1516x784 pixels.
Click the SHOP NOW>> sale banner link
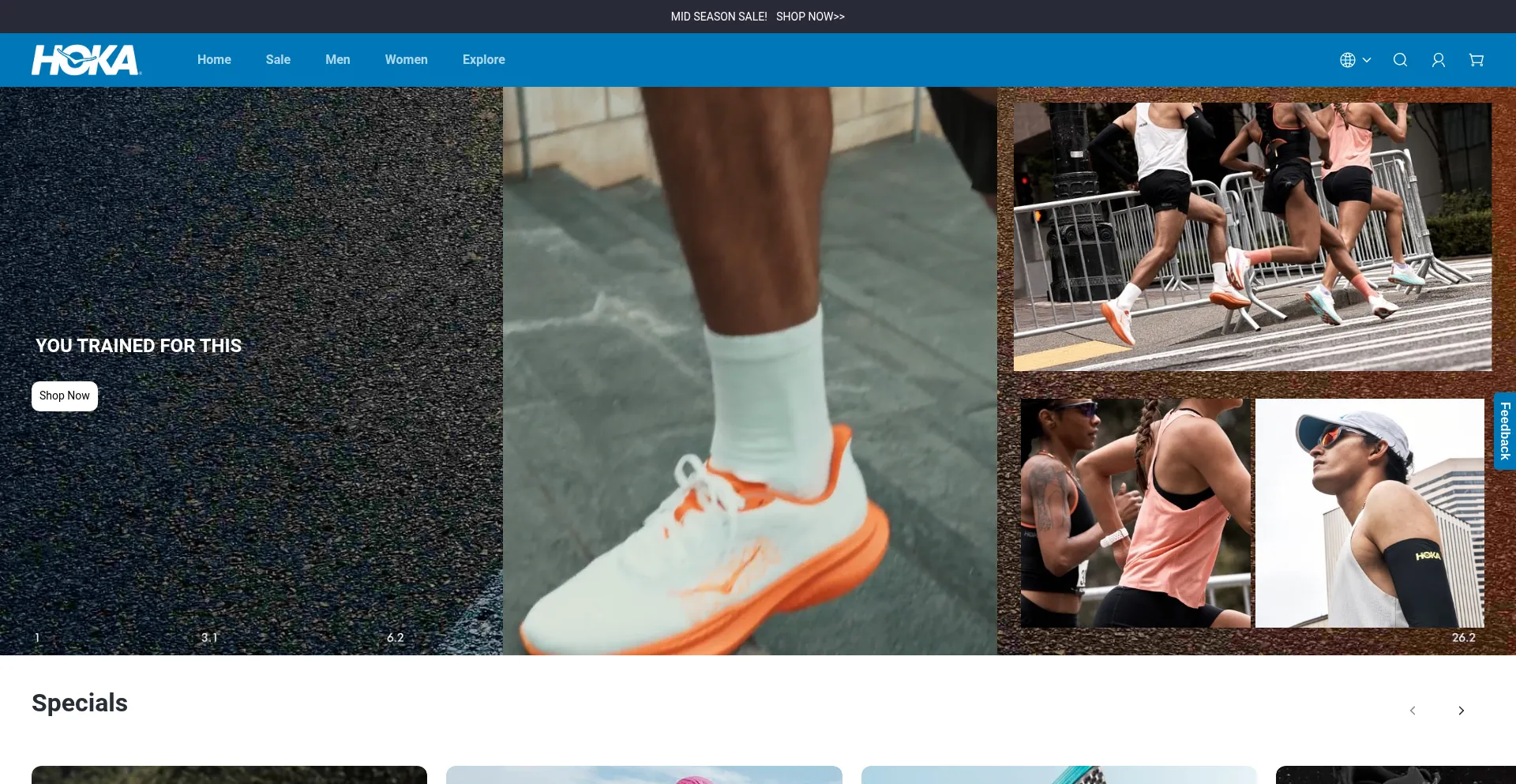click(x=810, y=17)
